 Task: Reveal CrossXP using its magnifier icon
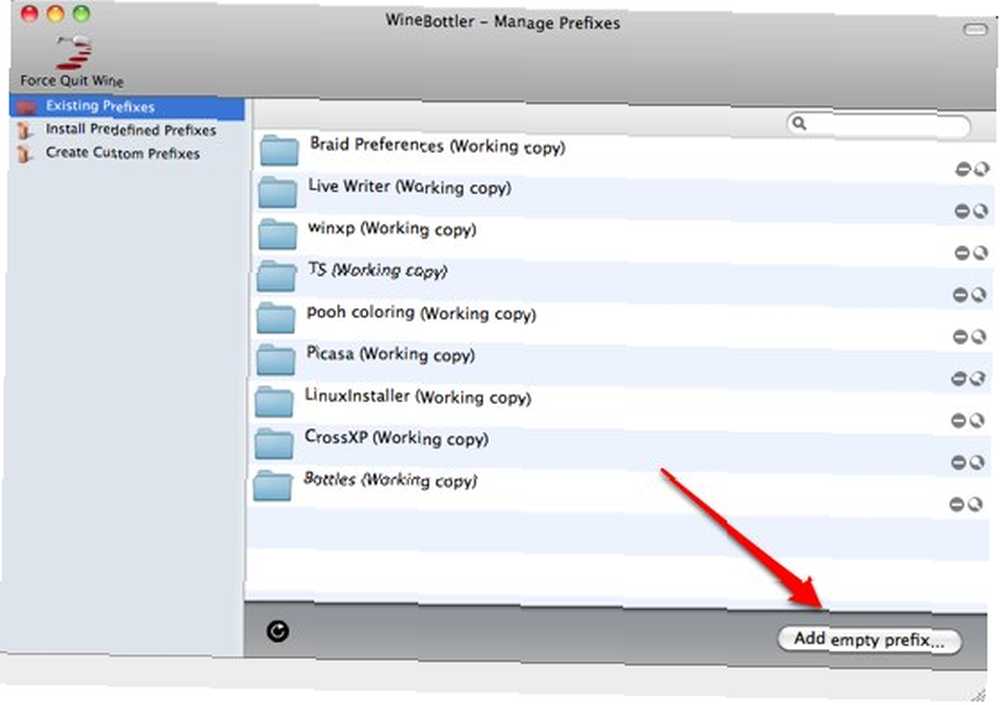pos(977,463)
